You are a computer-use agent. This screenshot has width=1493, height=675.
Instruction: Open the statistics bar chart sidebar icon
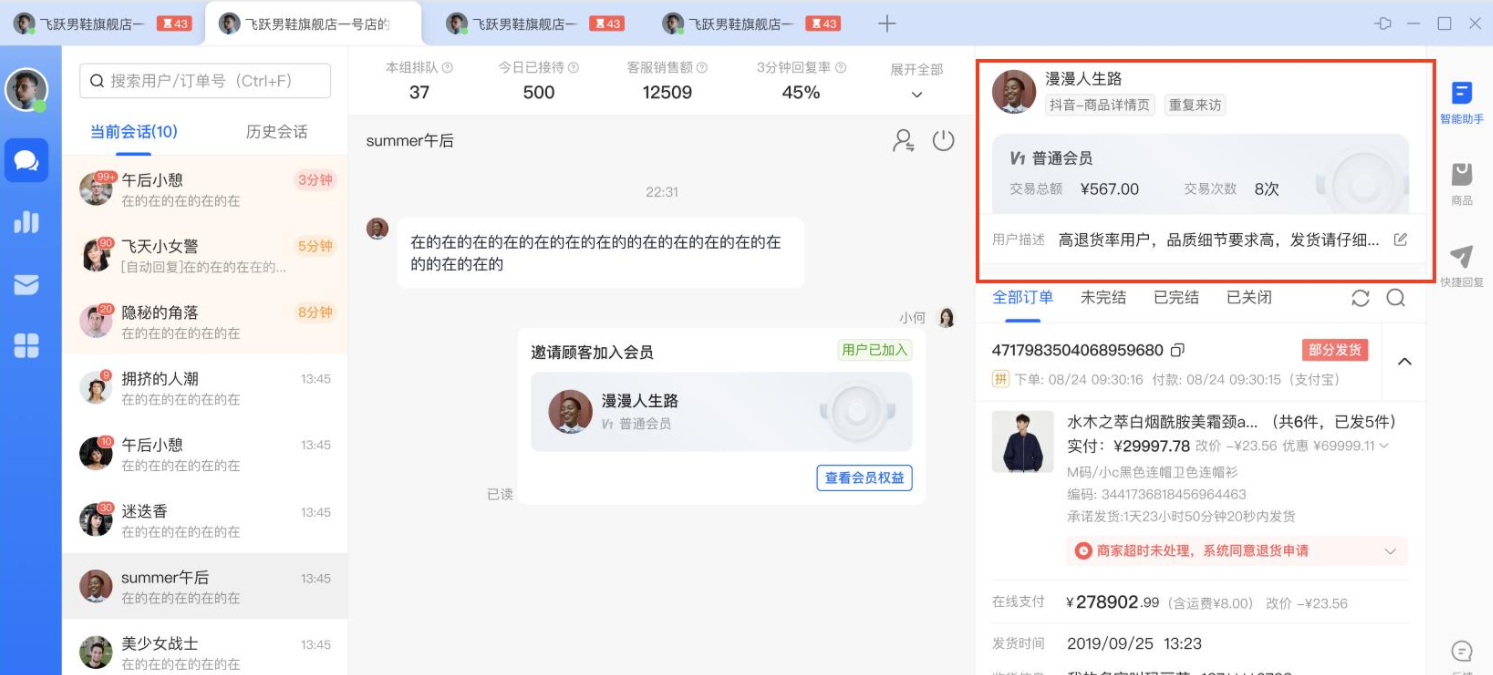(x=26, y=222)
